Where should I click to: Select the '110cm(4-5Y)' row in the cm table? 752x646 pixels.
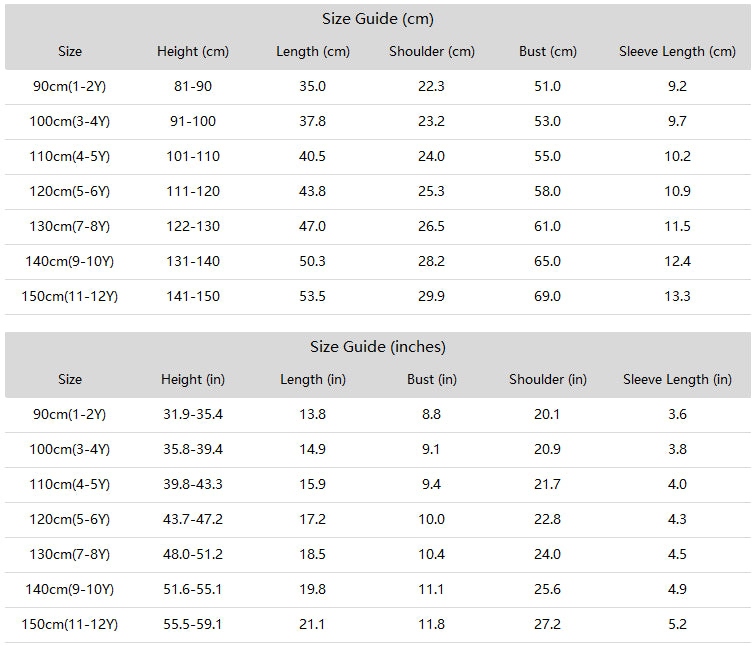(x=377, y=157)
